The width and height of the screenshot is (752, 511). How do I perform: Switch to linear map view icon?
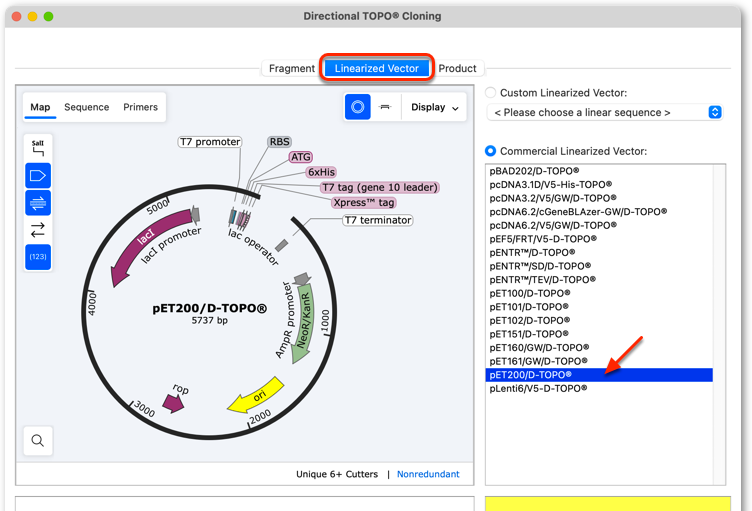point(385,107)
